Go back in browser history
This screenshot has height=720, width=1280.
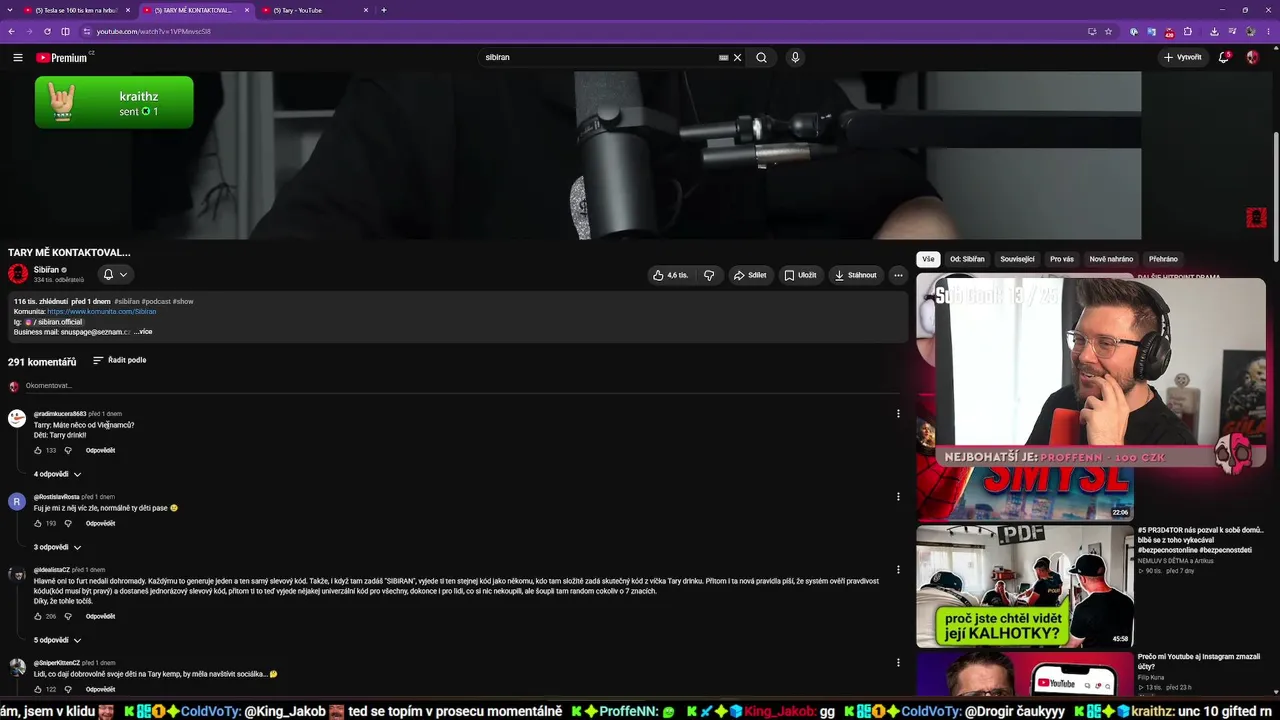(x=11, y=31)
